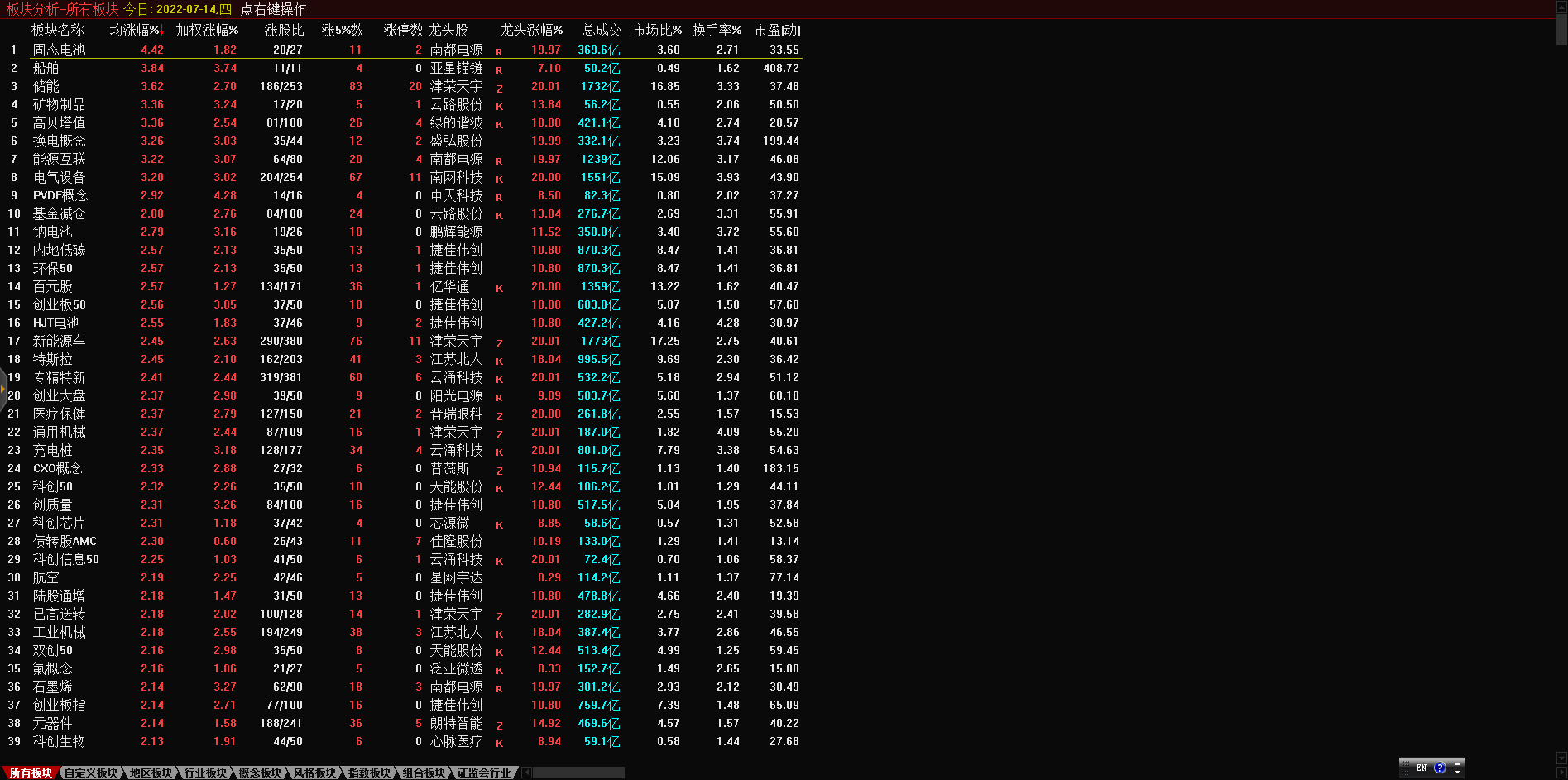1568x780 pixels.
Task: Click the language bar grip handle
Action: tap(1405, 768)
